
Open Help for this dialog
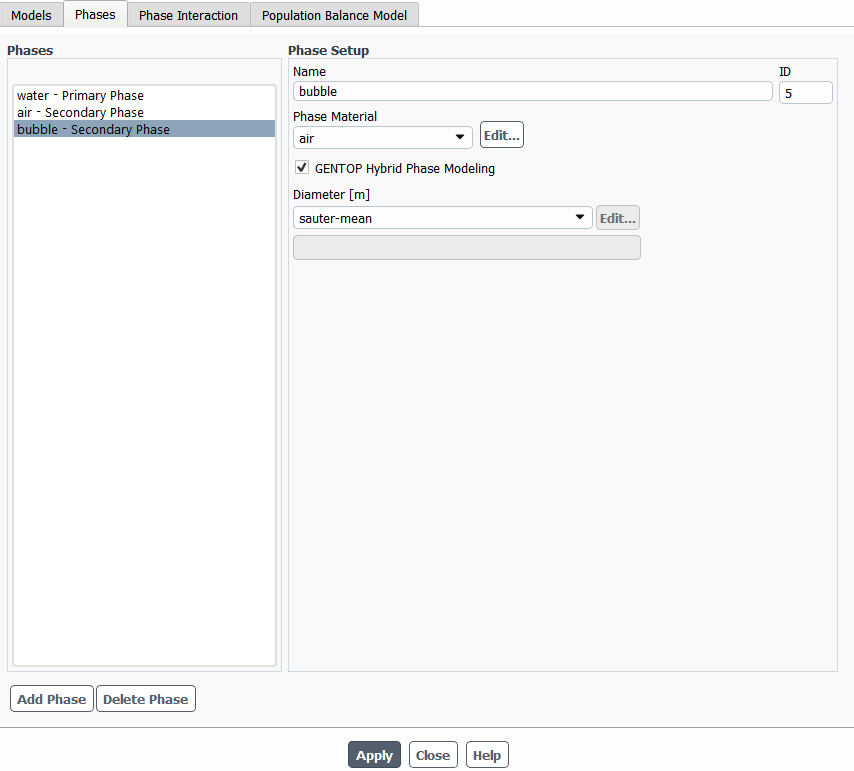pos(487,755)
